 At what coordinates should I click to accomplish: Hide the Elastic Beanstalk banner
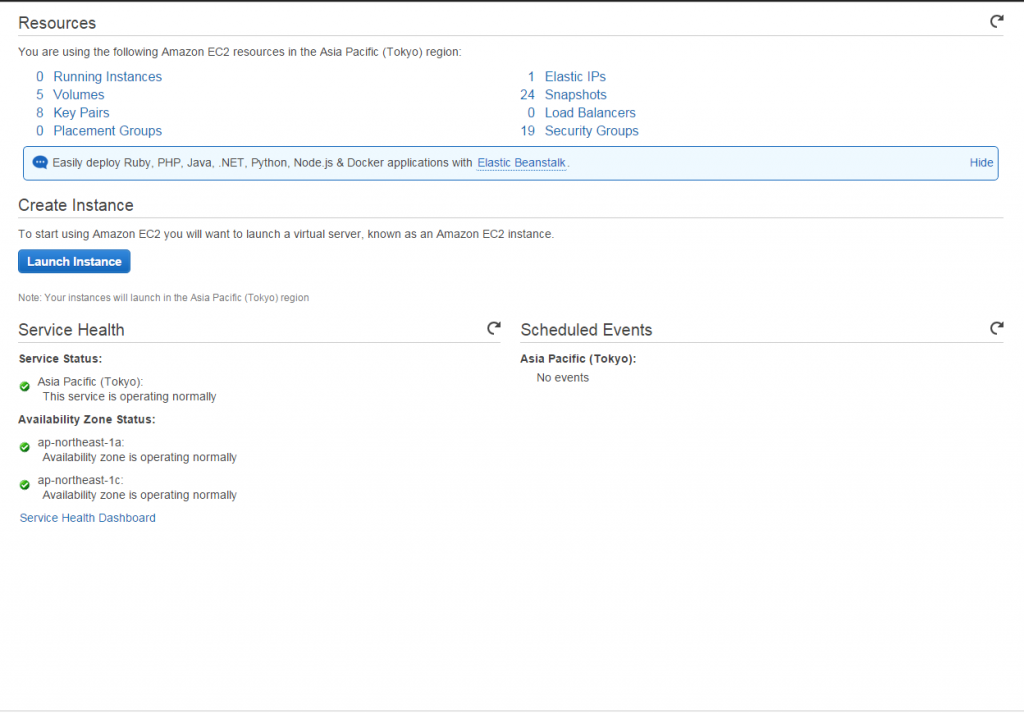(981, 163)
